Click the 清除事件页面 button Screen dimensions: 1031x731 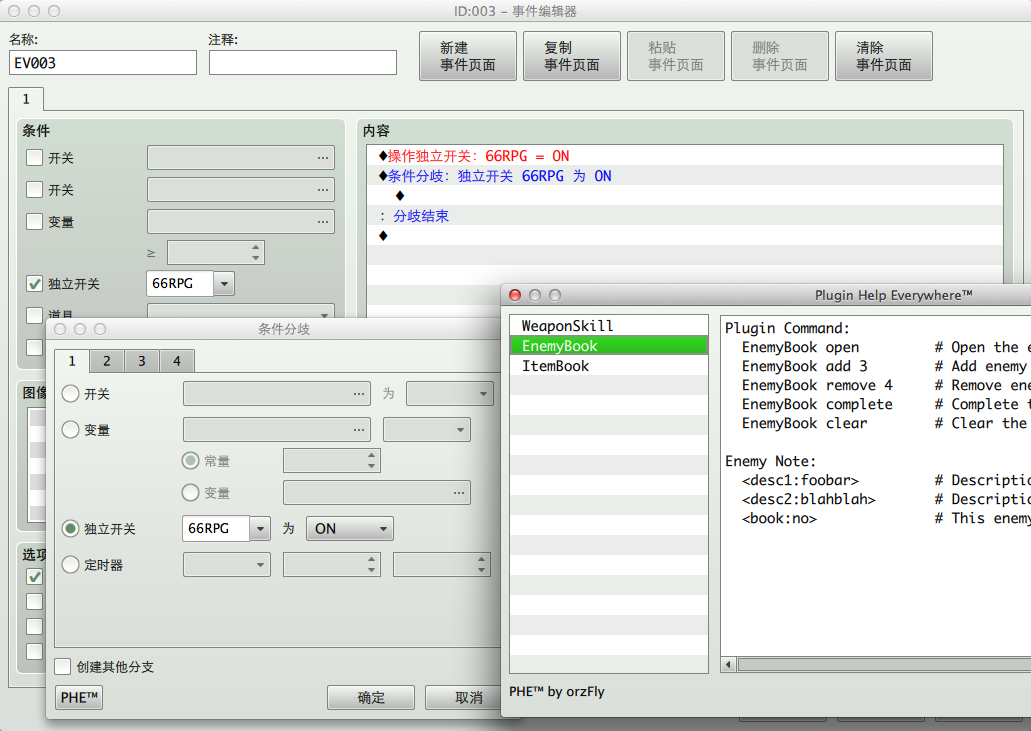[884, 56]
